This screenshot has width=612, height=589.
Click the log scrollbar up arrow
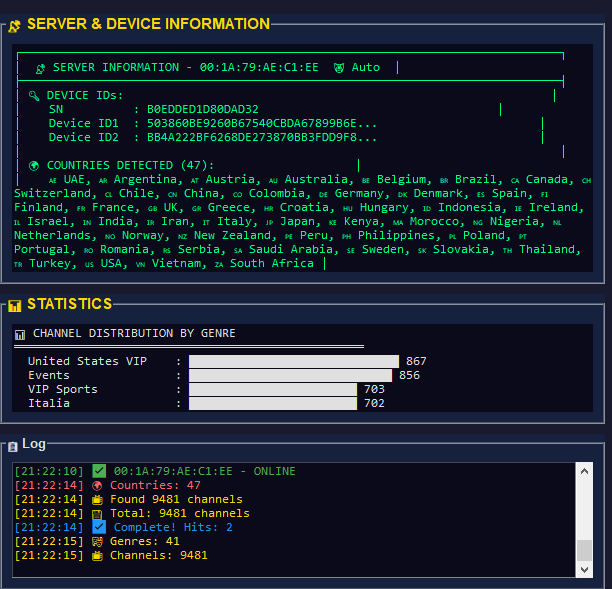(584, 471)
